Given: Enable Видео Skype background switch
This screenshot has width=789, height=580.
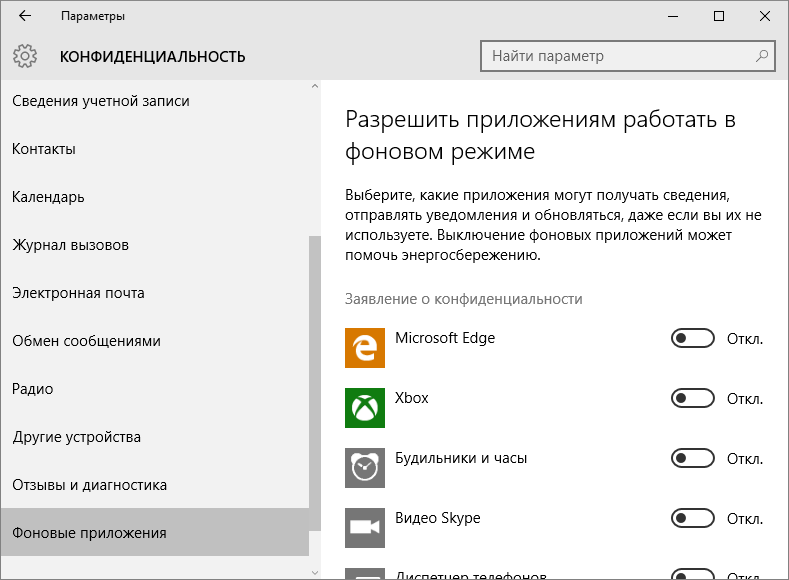Looking at the screenshot, I should (692, 518).
